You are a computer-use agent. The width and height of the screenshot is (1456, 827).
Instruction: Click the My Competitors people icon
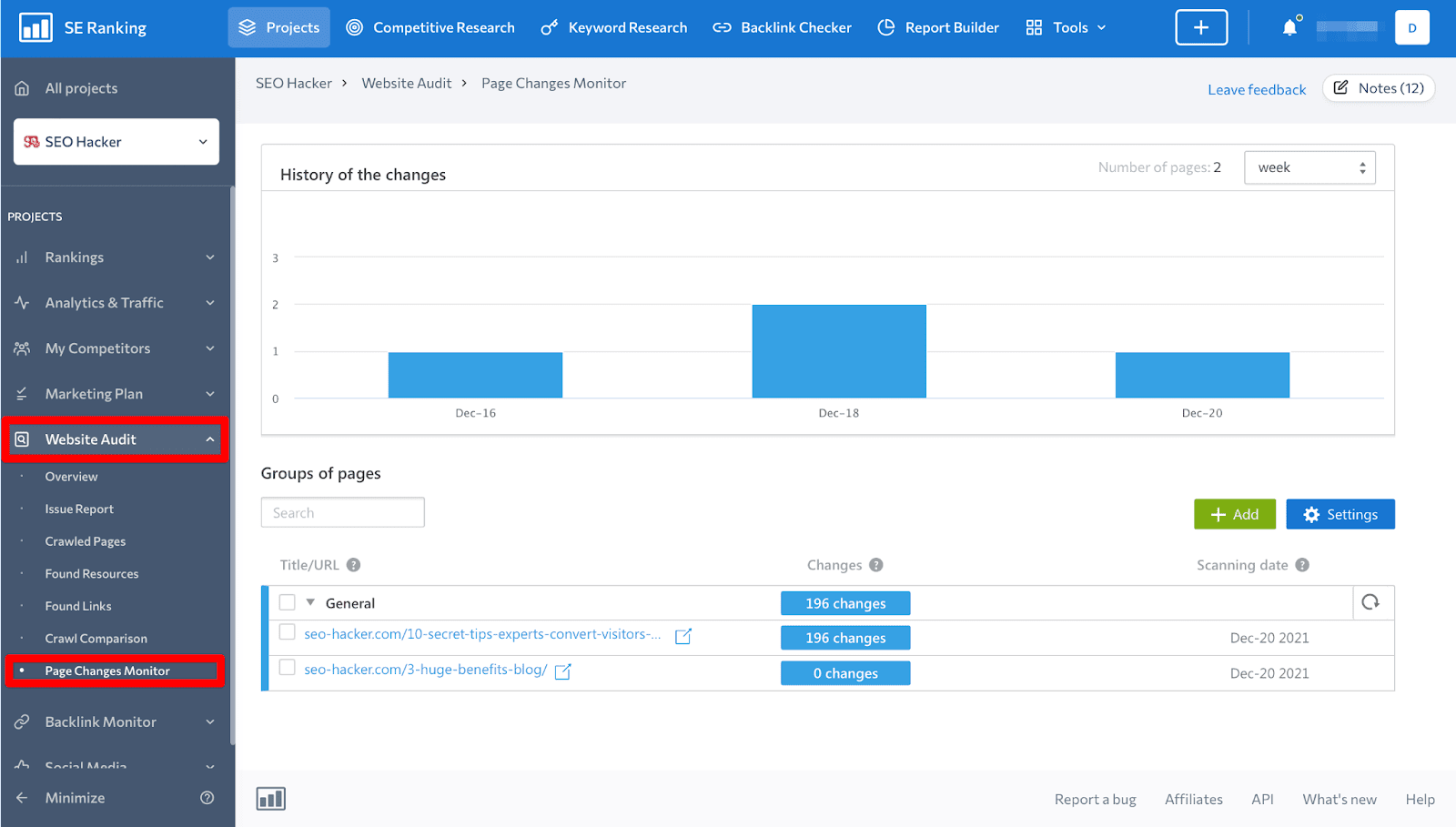[22, 348]
